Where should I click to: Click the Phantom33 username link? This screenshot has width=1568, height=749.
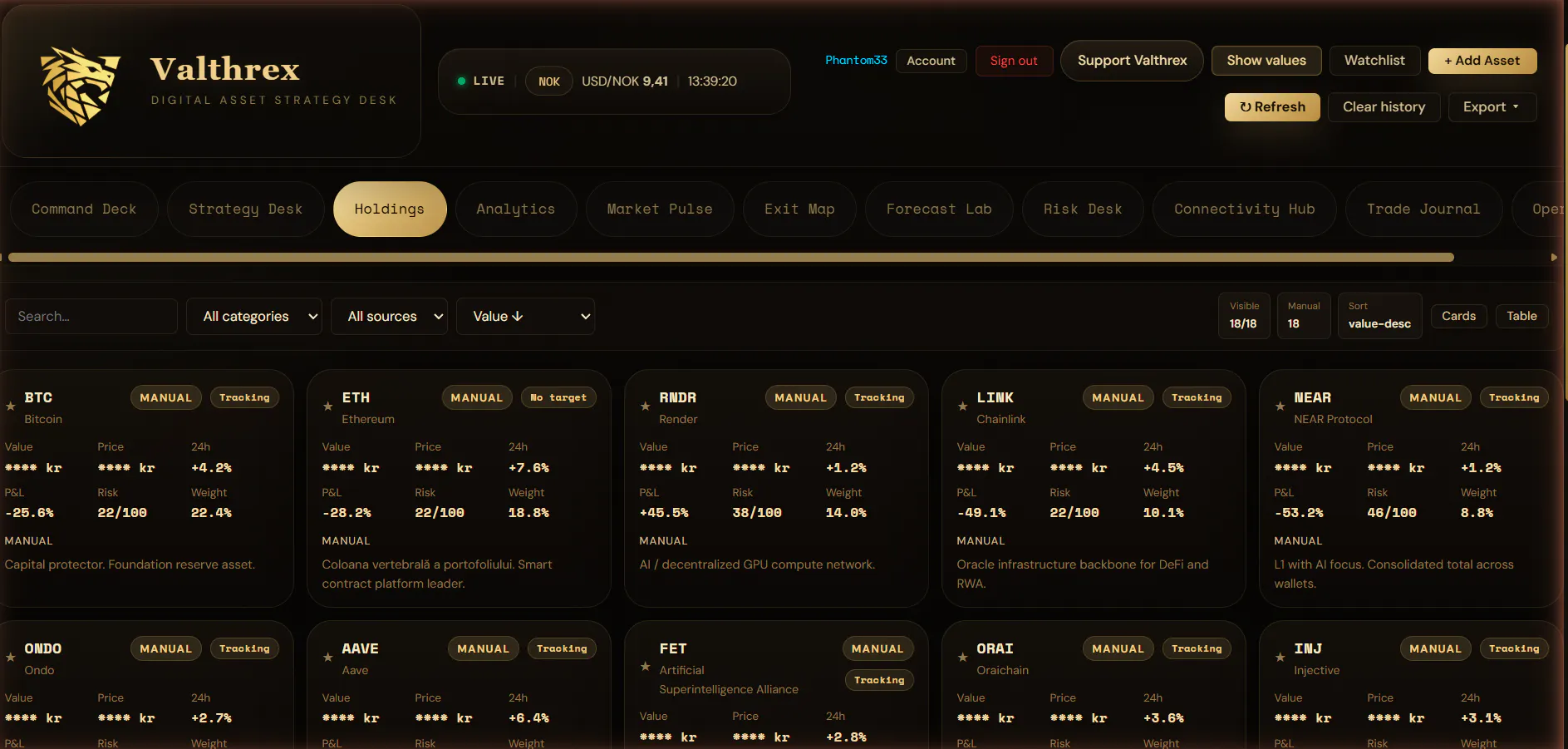(856, 60)
